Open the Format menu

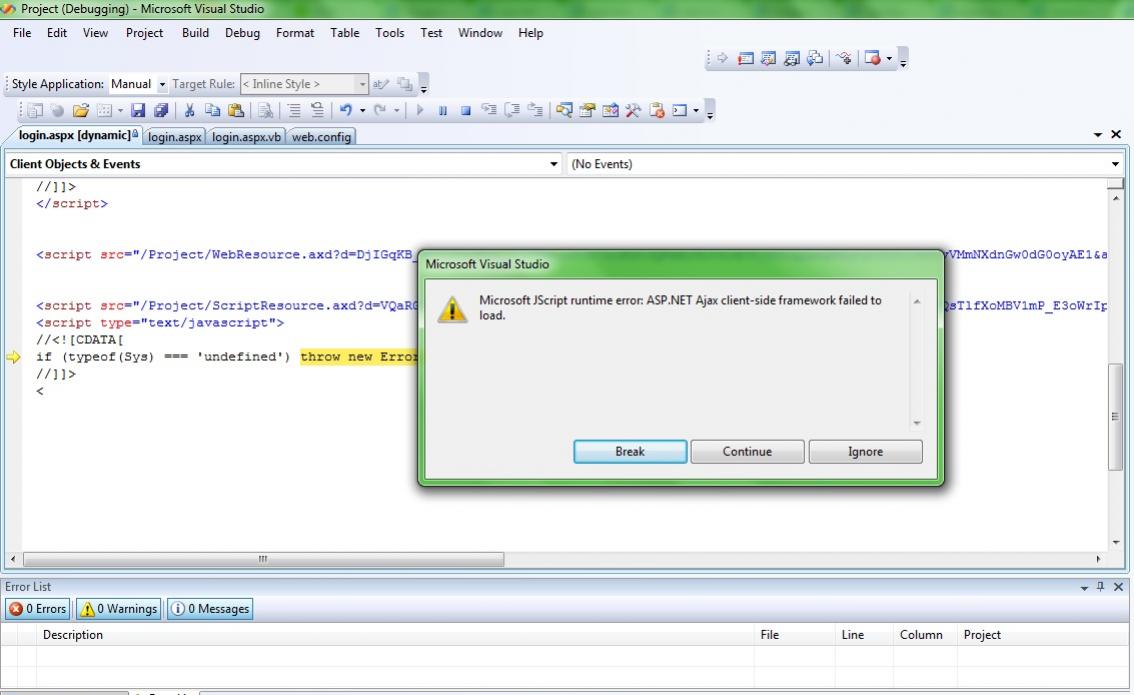point(295,33)
